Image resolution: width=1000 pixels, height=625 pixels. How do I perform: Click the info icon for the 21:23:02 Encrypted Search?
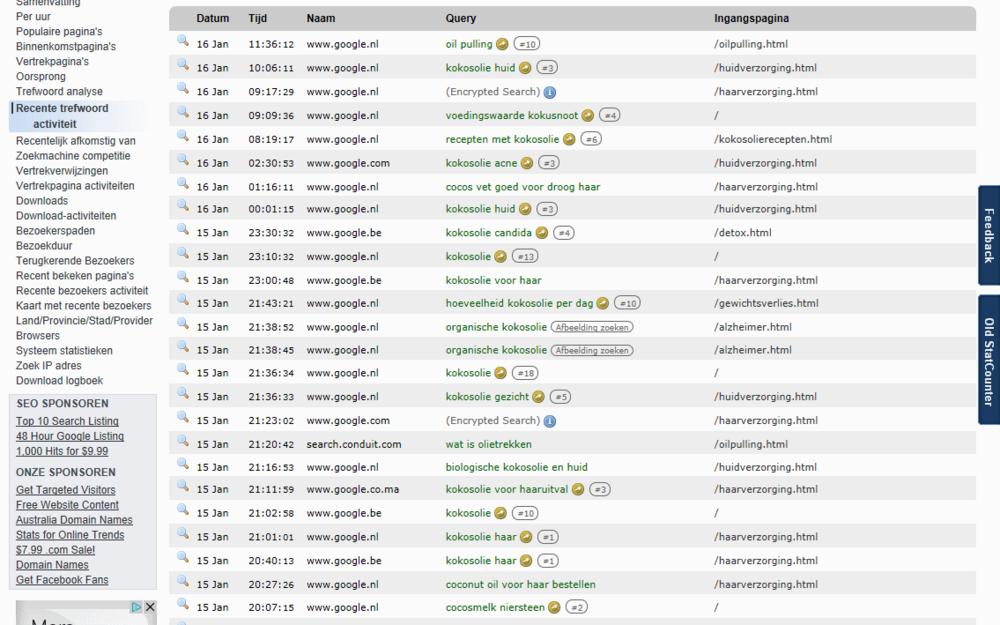(x=550, y=421)
